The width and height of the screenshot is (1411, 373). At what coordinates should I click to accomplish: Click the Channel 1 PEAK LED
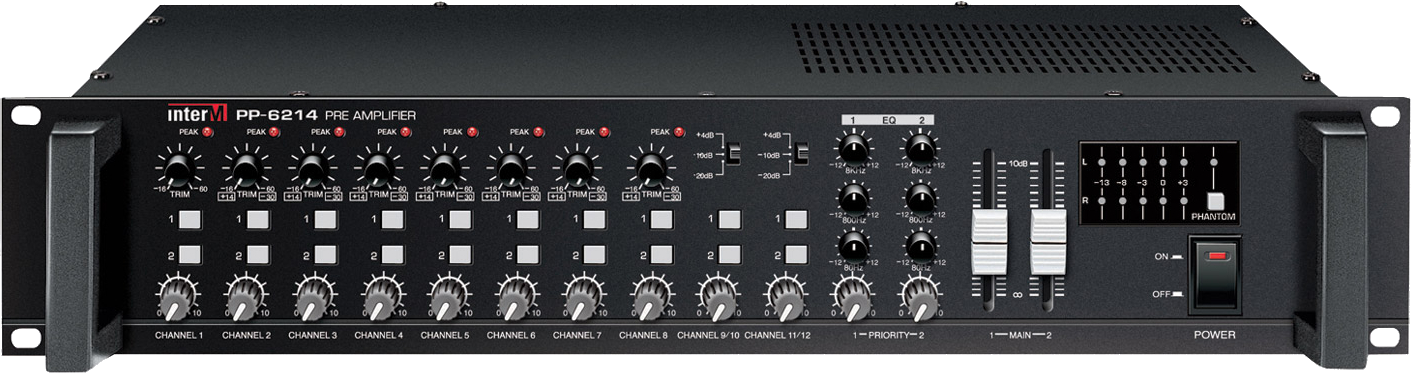[x=208, y=132]
